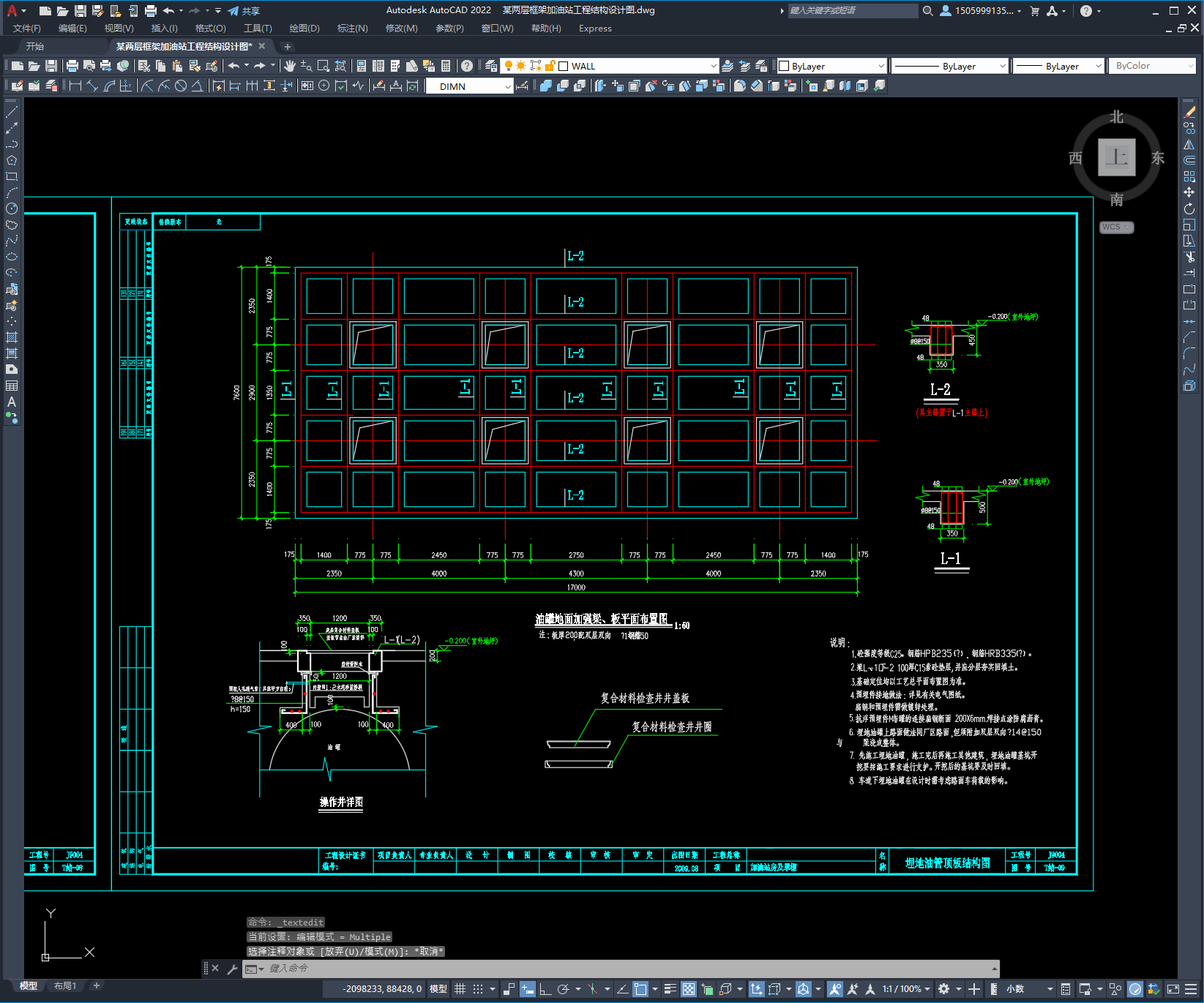Open the workspace switching gear icon
The width and height of the screenshot is (1204, 1003).
tap(944, 989)
